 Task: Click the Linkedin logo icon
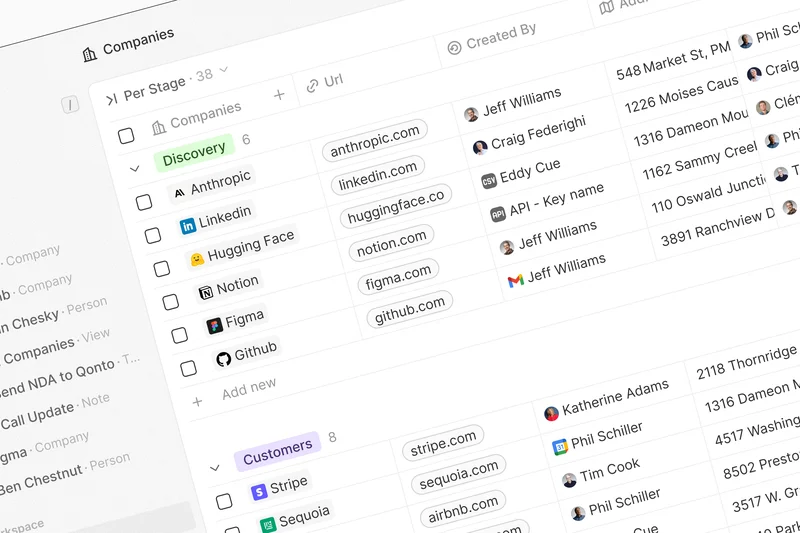tap(188, 225)
